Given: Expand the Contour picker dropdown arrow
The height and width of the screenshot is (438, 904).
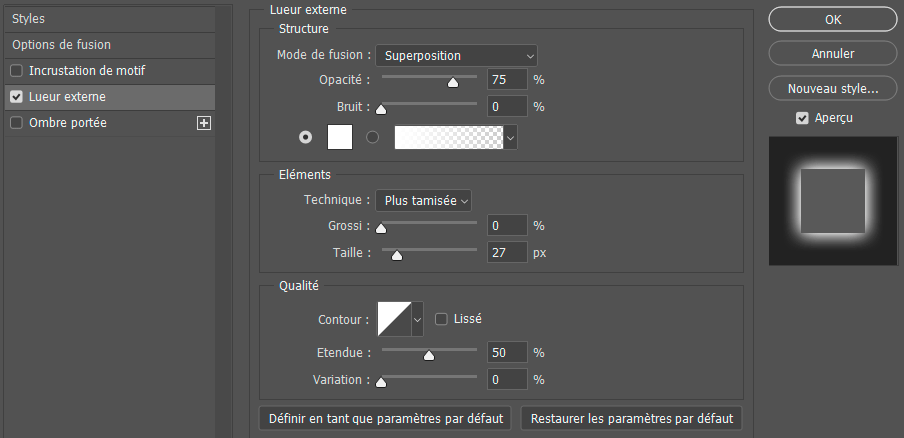Looking at the screenshot, I should 417,319.
